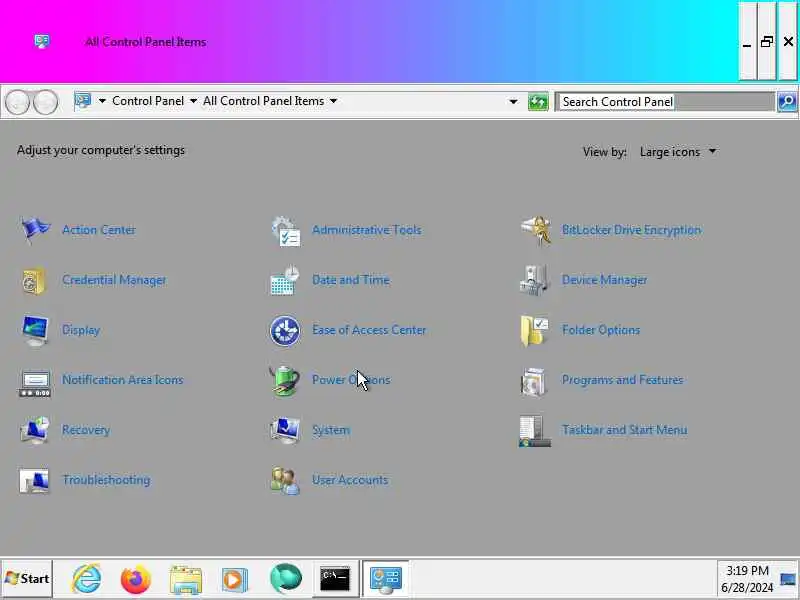The width and height of the screenshot is (800, 600).
Task: Click the Control Panel title bar icon
Action: click(x=42, y=41)
